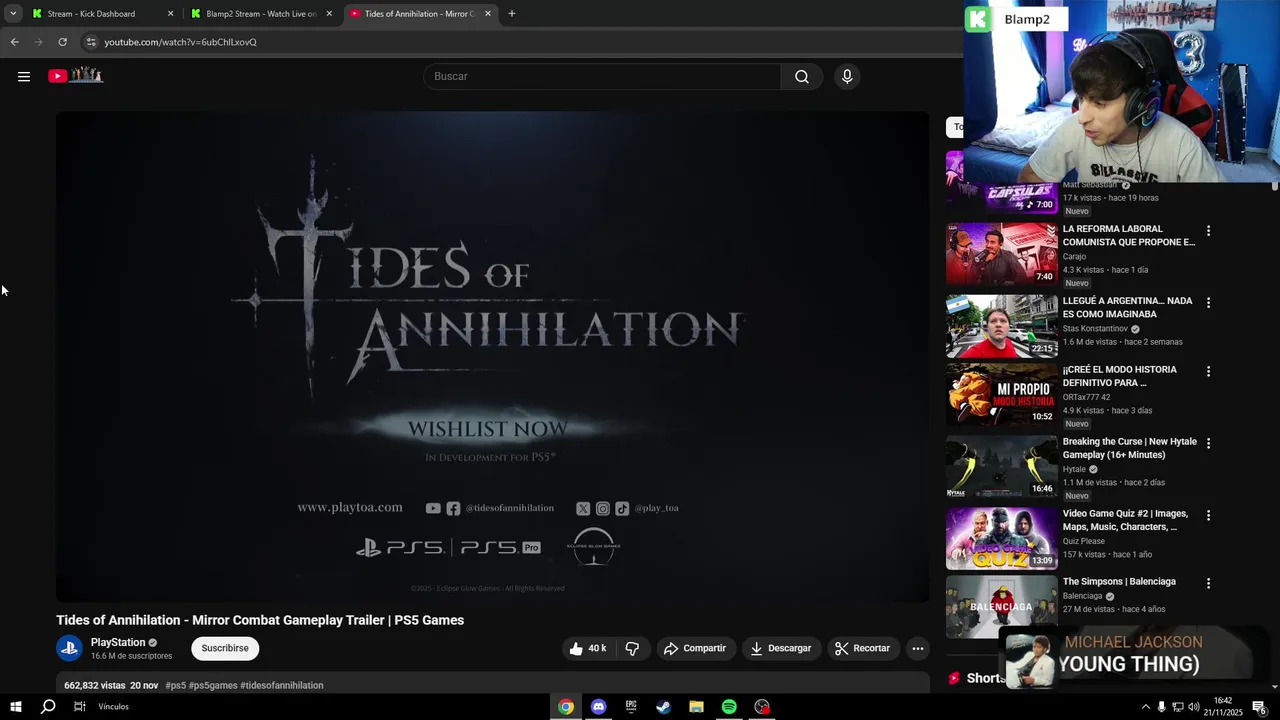This screenshot has width=1280, height=720.
Task: Click the Recortar clip button
Action: [862, 648]
